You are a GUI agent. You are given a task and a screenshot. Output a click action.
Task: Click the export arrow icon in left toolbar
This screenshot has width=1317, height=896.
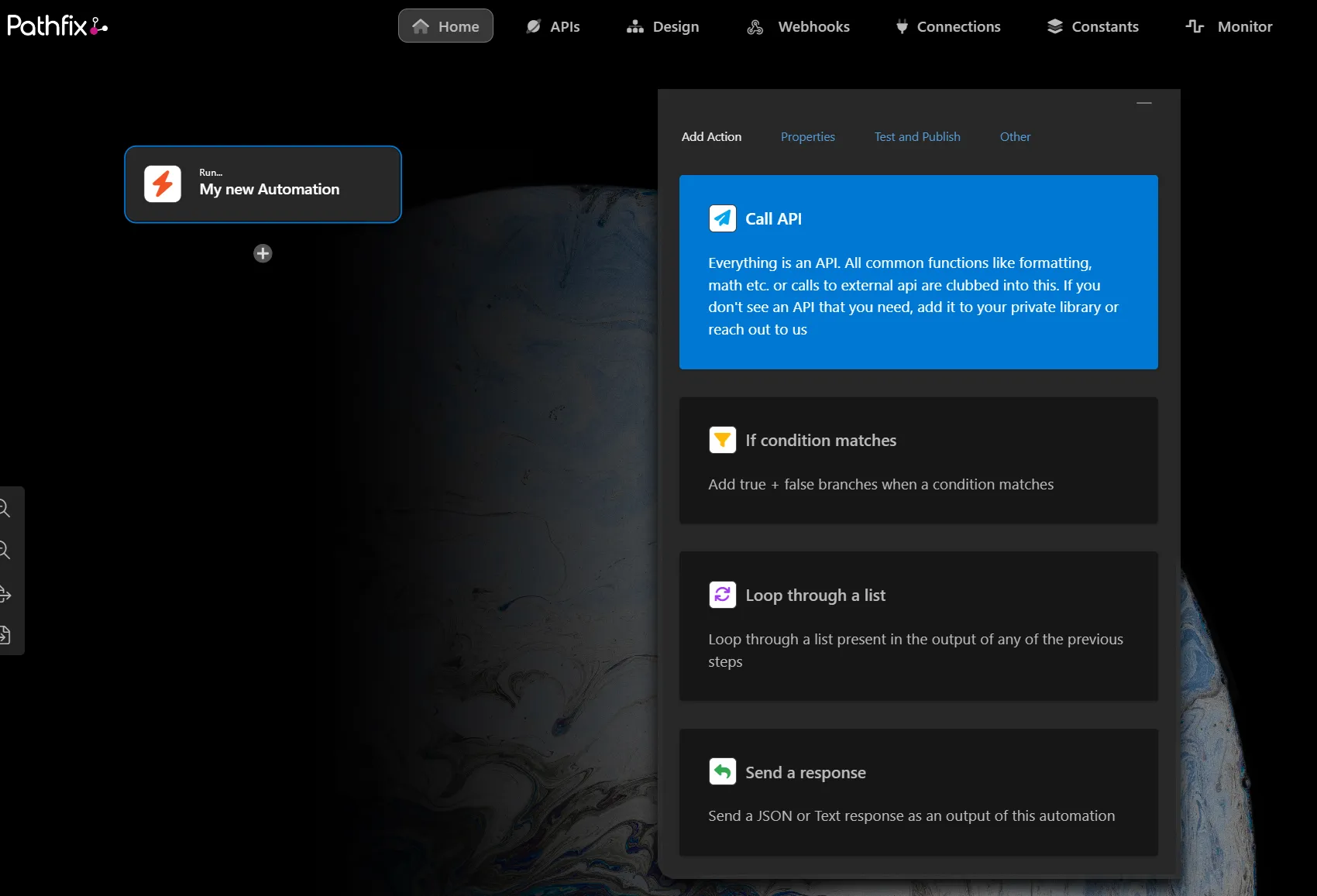pyautogui.click(x=5, y=594)
